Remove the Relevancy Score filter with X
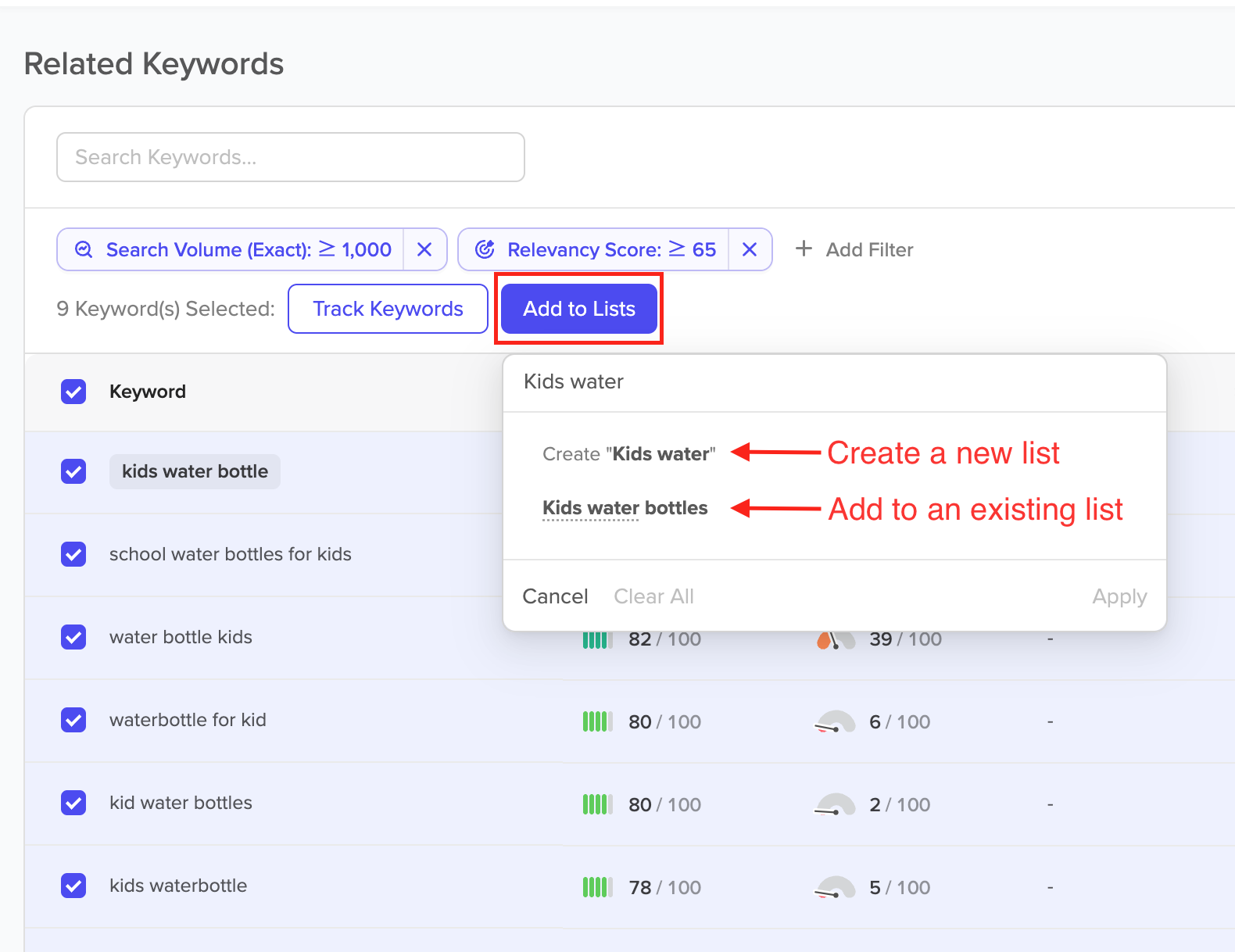 [x=750, y=249]
